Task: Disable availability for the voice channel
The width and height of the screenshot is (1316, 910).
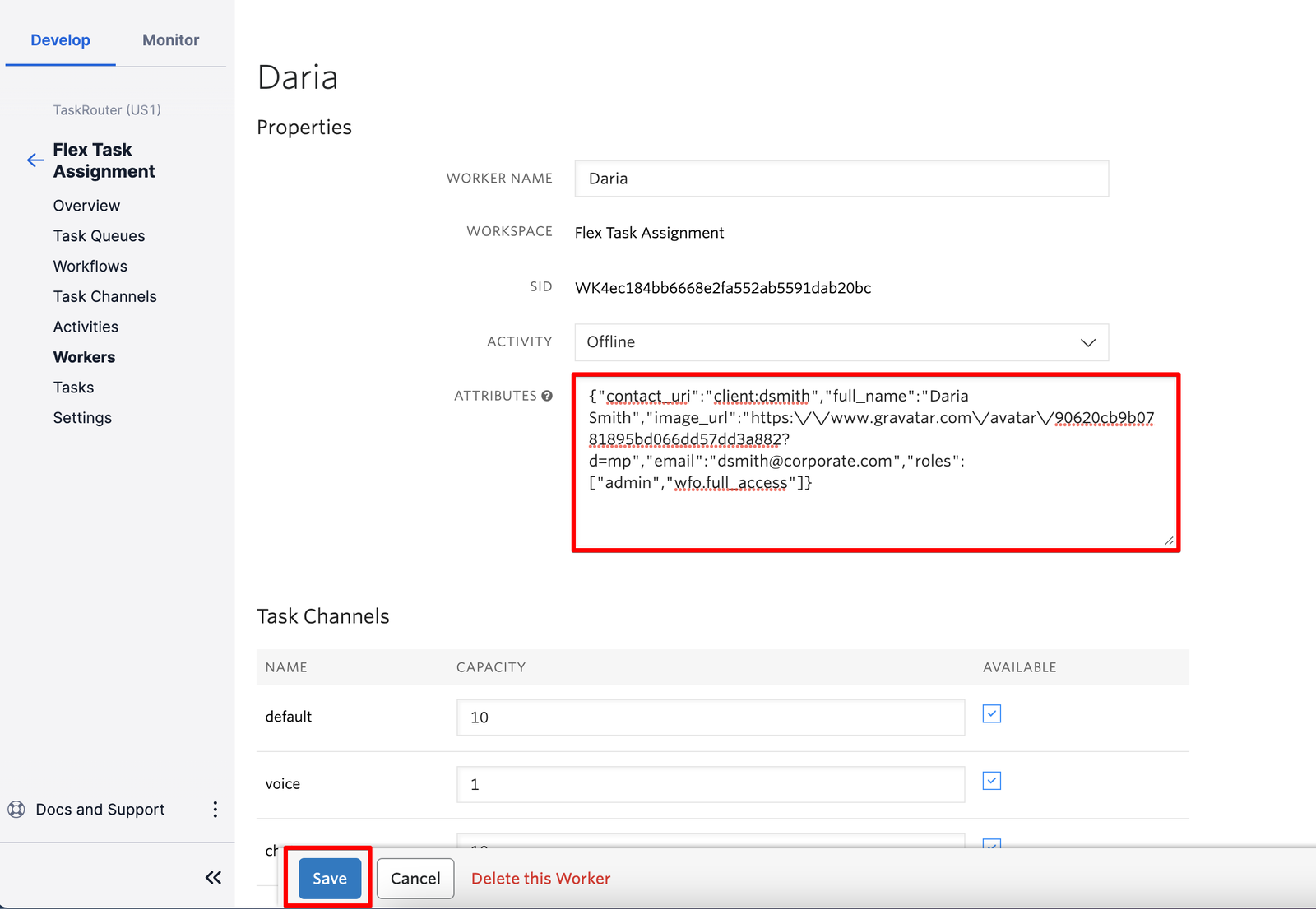Action: click(990, 782)
